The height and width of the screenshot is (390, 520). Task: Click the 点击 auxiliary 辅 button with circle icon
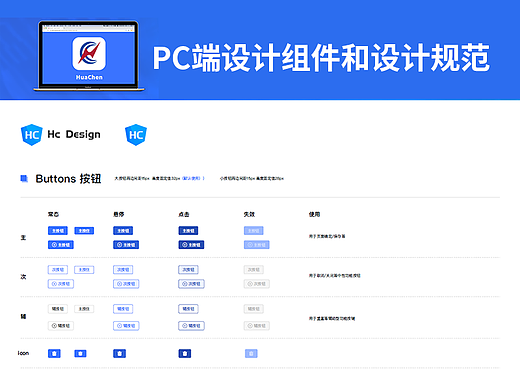point(191,326)
